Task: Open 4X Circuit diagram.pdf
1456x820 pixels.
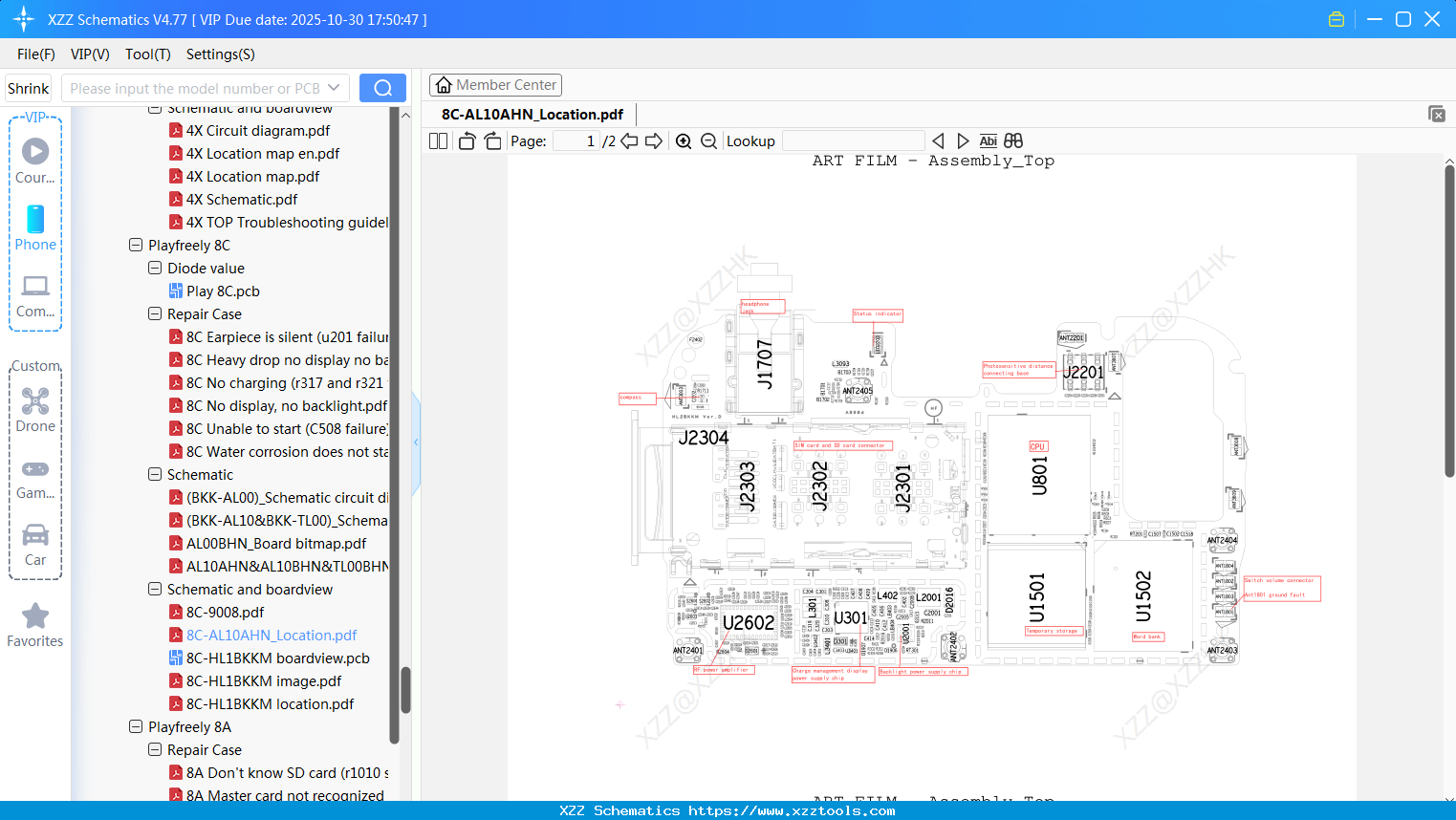Action: click(250, 131)
